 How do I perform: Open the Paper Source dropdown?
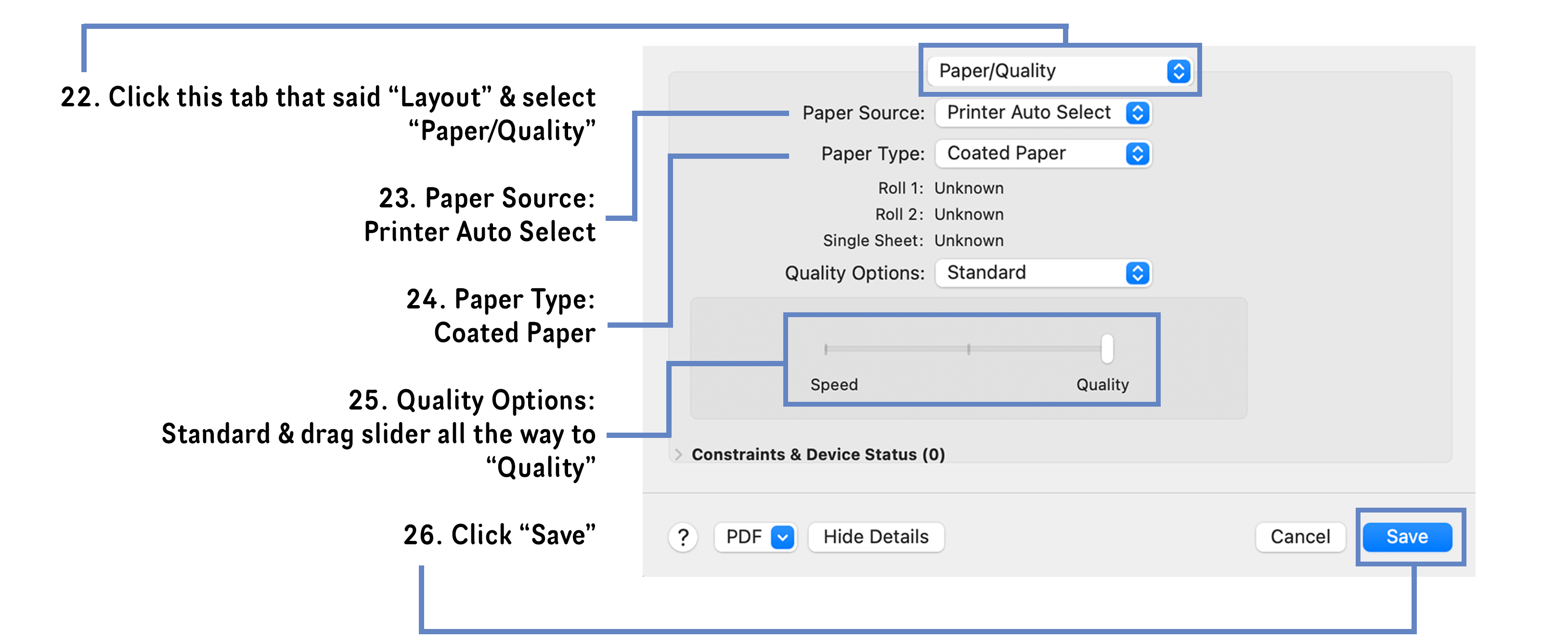[1043, 113]
